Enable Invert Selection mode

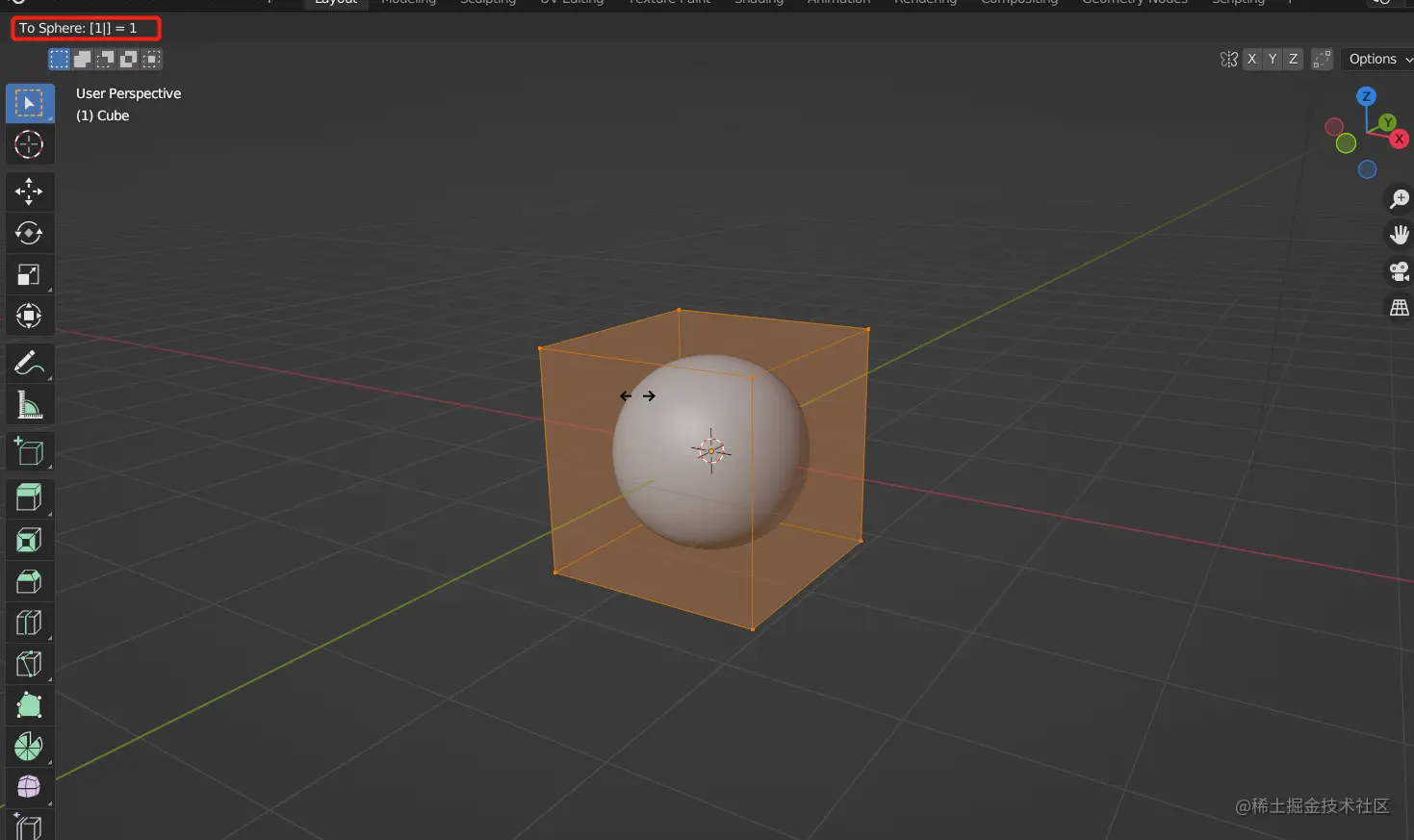(129, 60)
